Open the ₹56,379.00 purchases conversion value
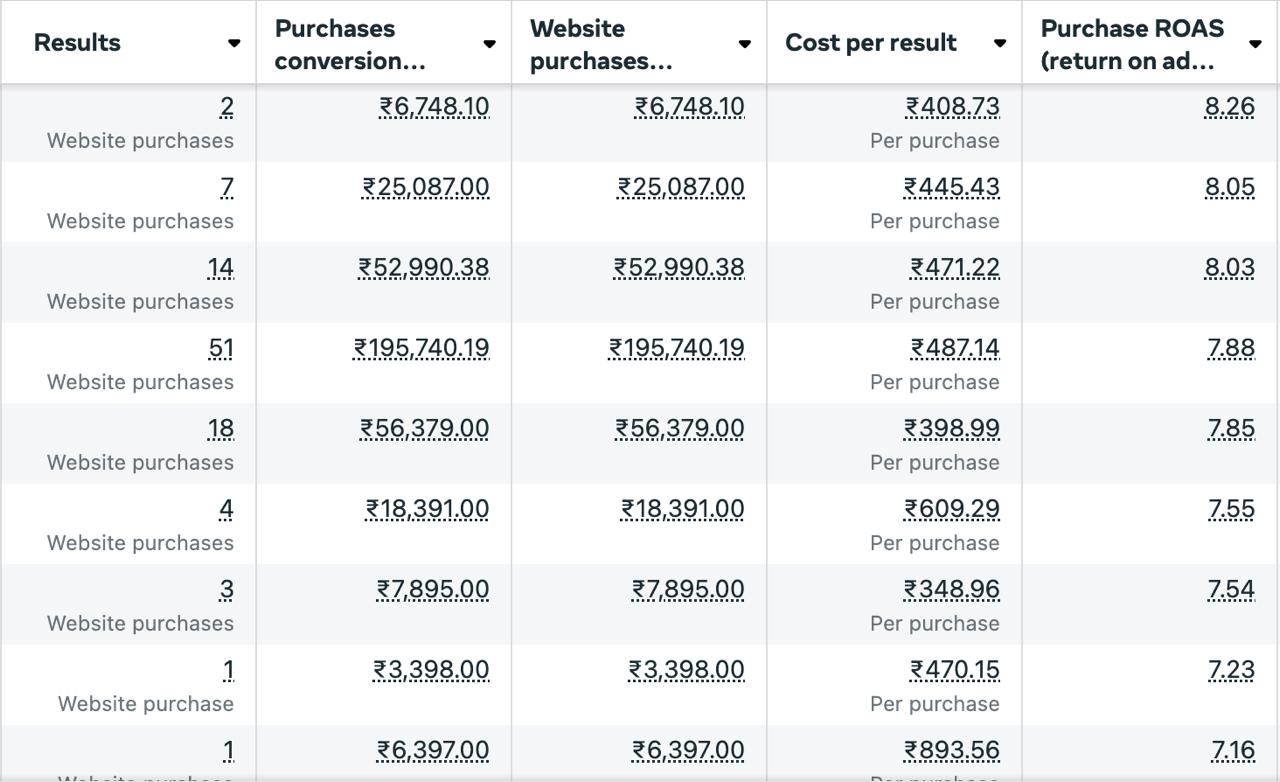 pyautogui.click(x=425, y=429)
